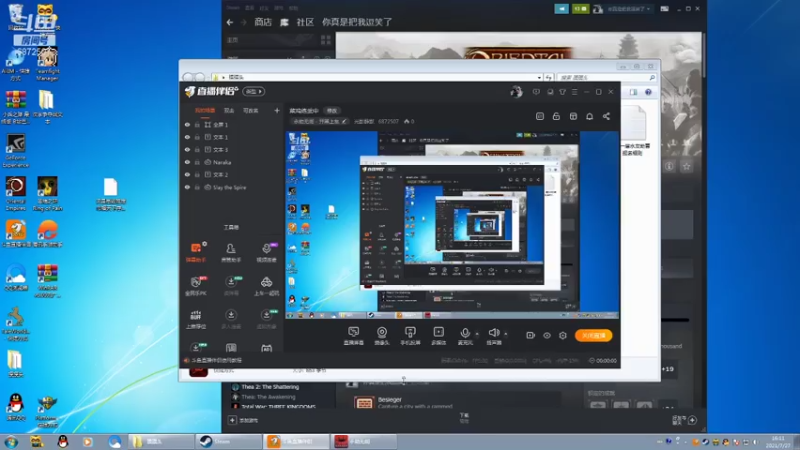
Task: Click the Steam window vertical scrollbar
Action: tap(704, 54)
